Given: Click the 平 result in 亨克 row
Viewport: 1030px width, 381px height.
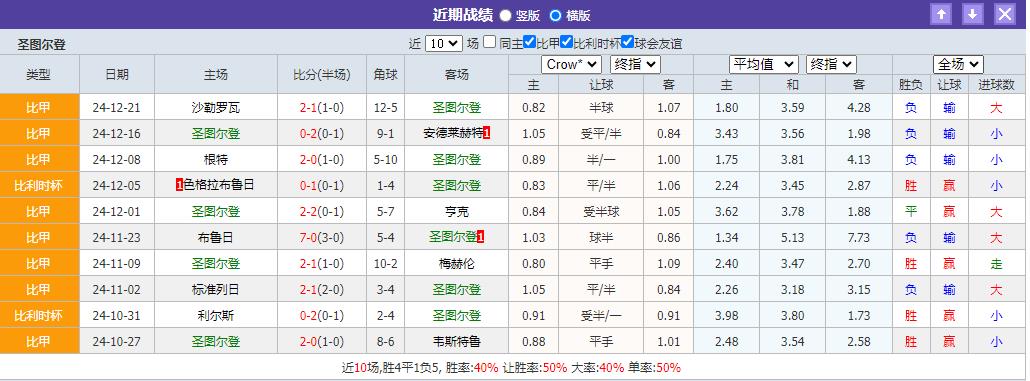Looking at the screenshot, I should point(910,212).
